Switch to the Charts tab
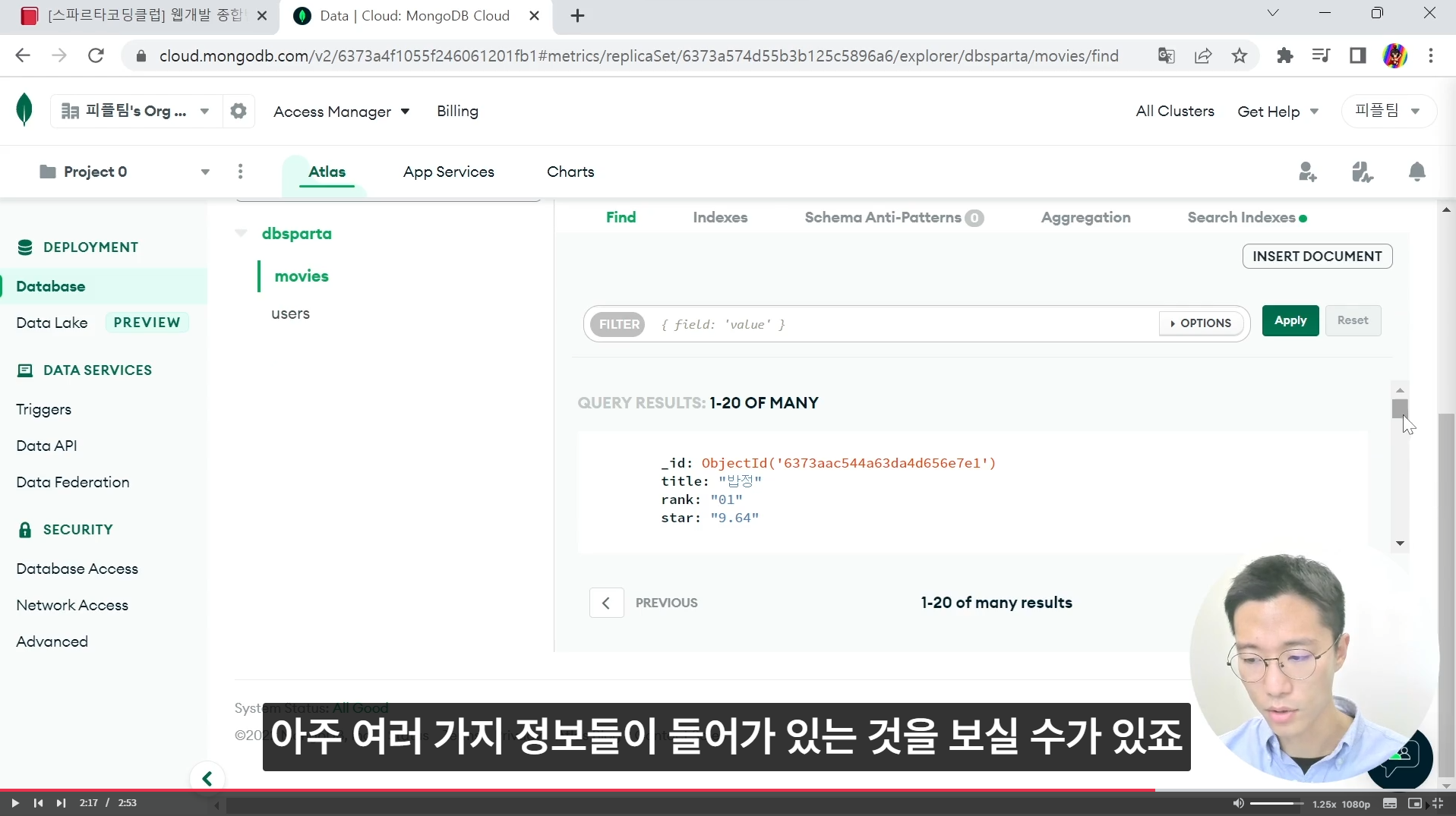This screenshot has height=816, width=1456. click(x=570, y=172)
